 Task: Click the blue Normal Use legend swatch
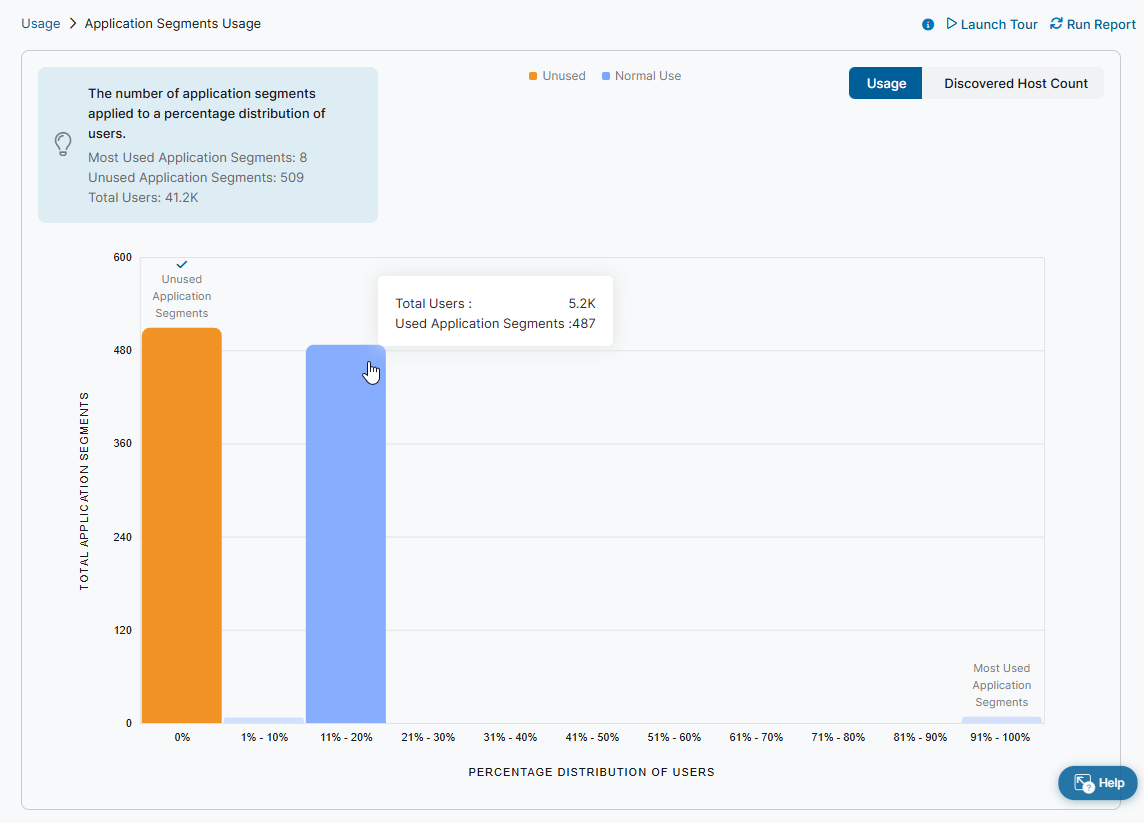(x=606, y=76)
